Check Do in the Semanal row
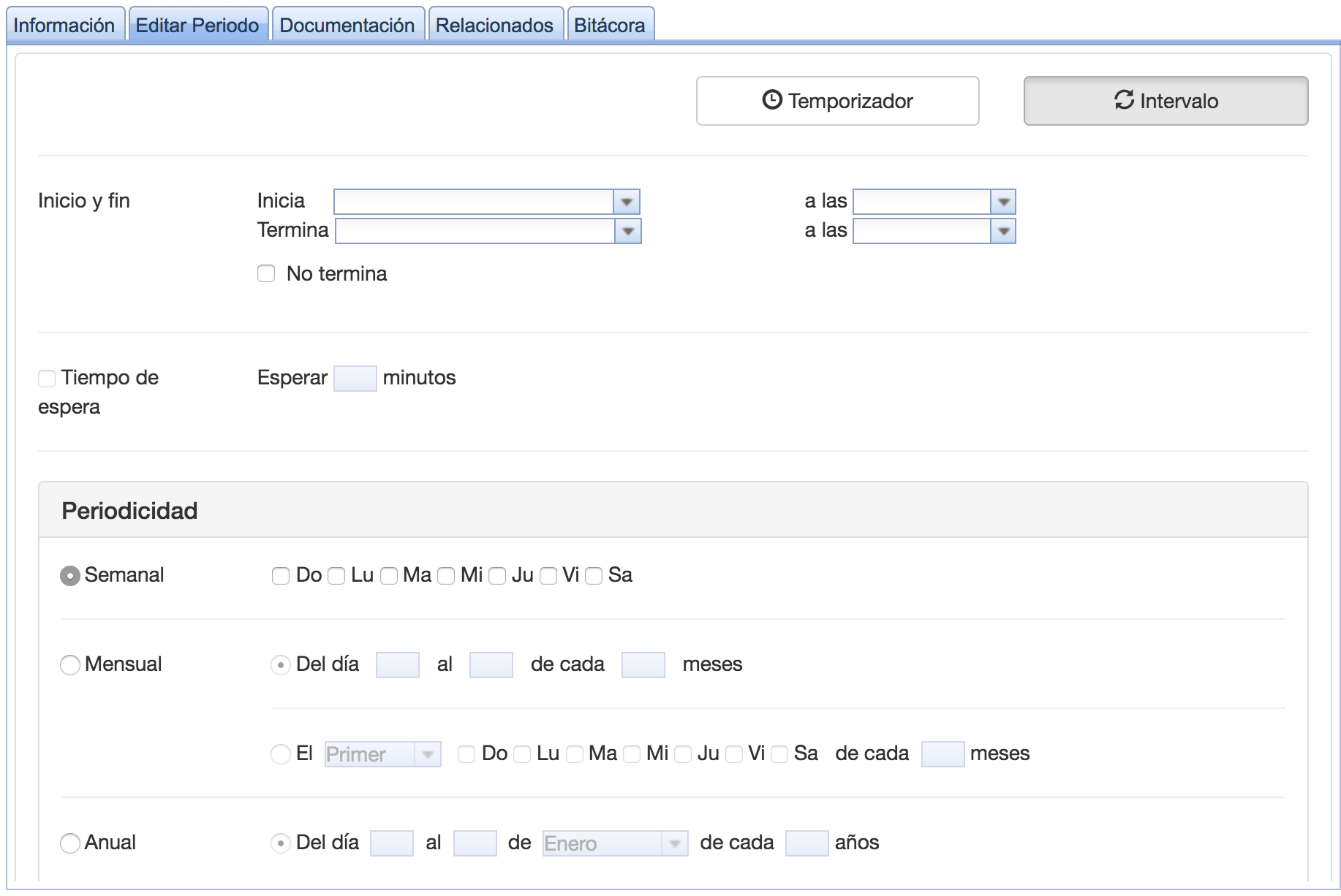 click(x=281, y=576)
